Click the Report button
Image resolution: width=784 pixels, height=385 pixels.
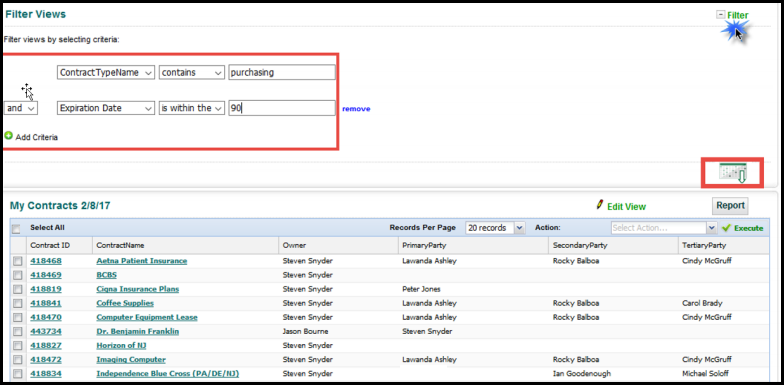730,206
